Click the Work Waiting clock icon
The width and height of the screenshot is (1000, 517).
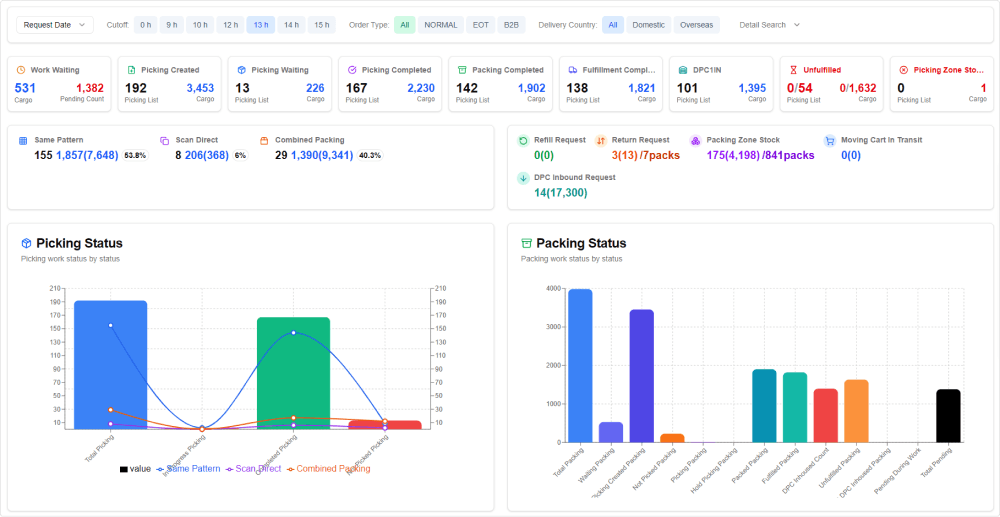click(20, 70)
